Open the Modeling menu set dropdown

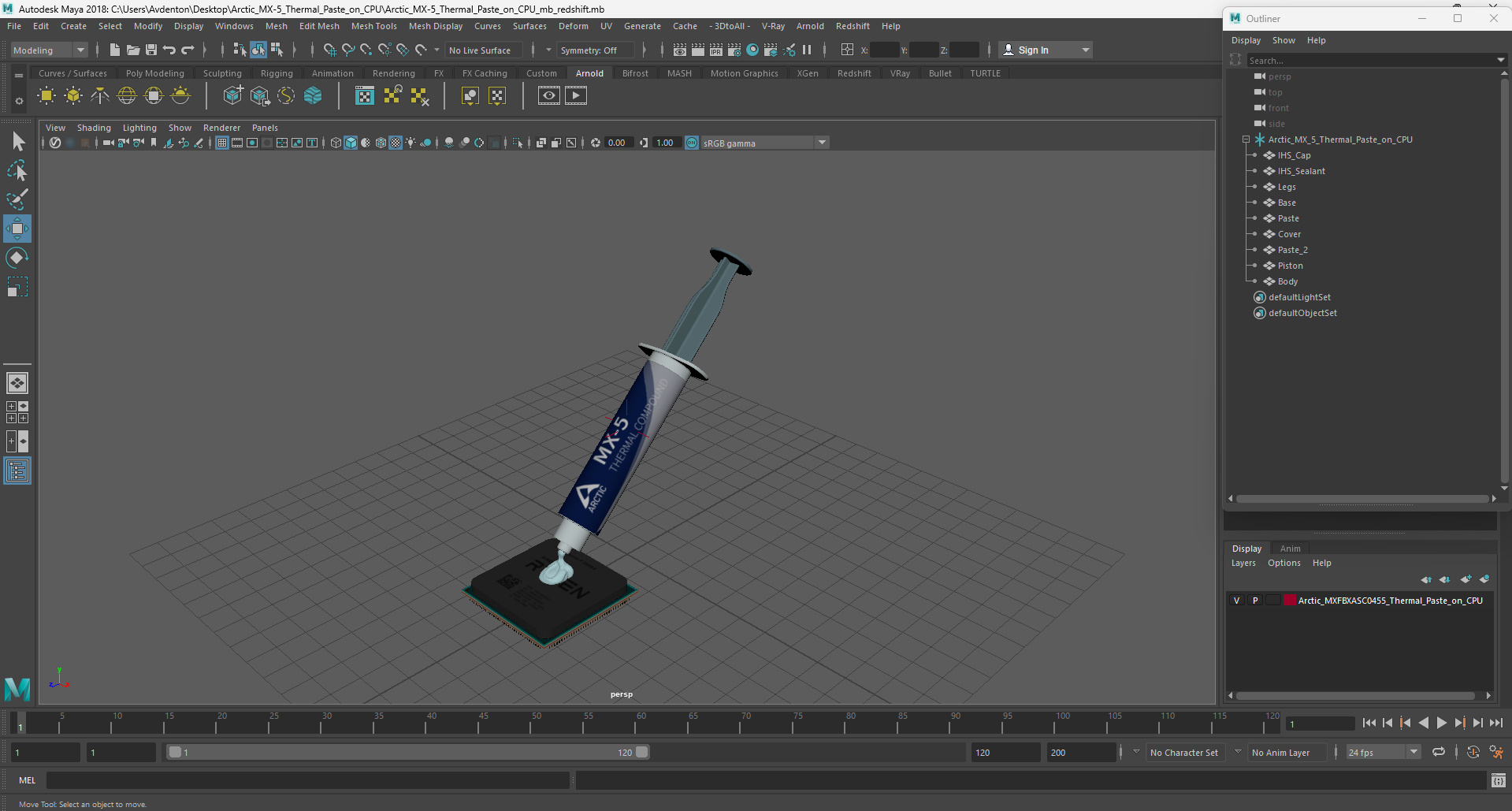[49, 50]
